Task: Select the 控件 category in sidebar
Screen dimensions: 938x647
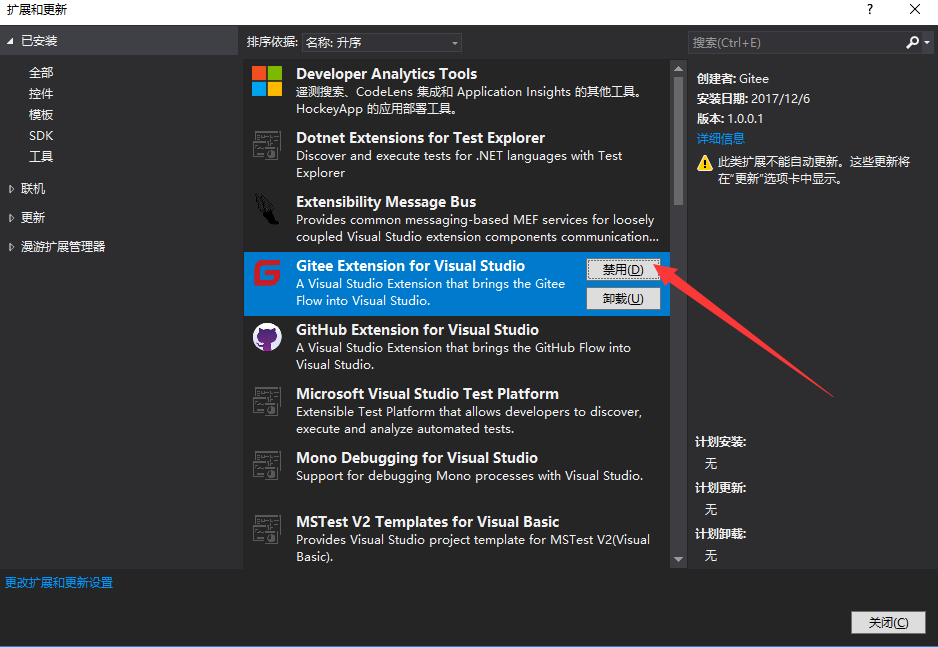Action: pyautogui.click(x=41, y=94)
